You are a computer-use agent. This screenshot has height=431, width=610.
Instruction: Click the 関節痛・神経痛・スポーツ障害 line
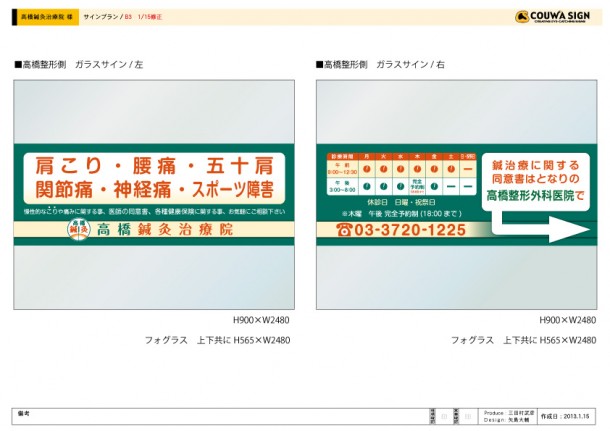click(154, 189)
